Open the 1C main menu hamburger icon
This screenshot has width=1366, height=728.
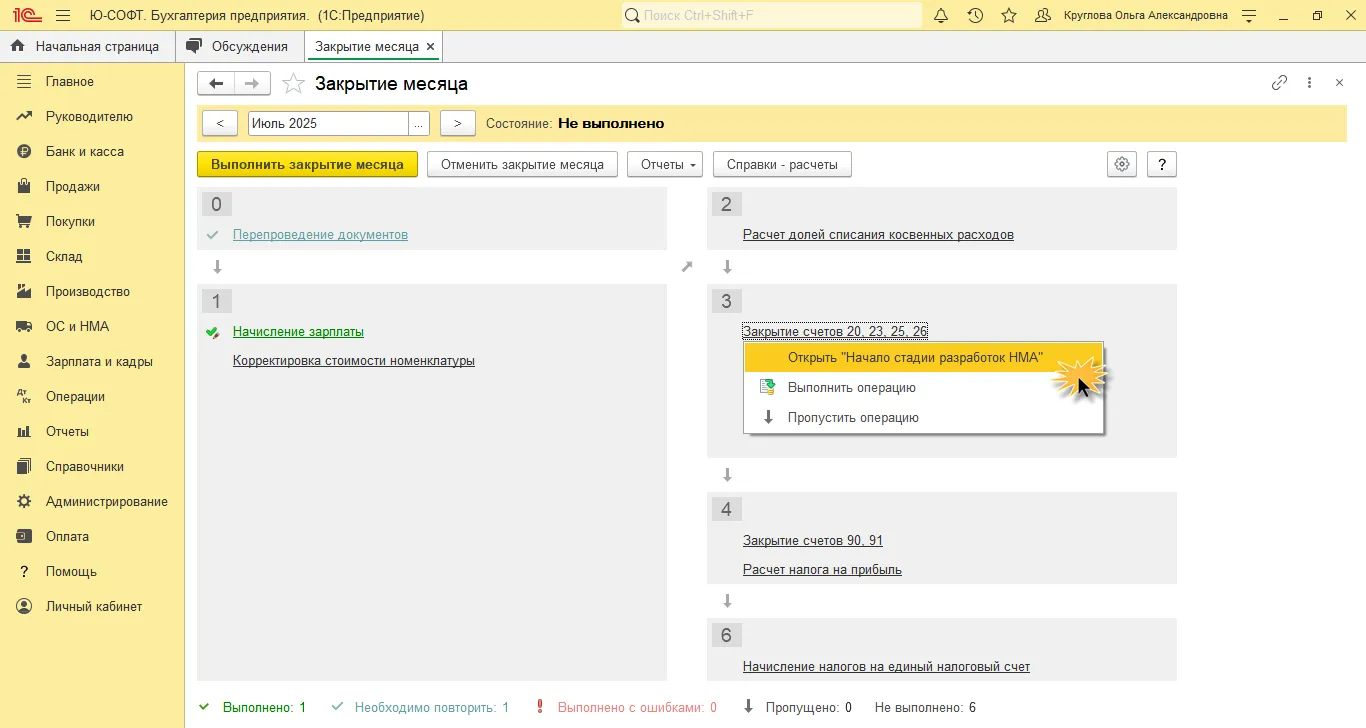(63, 16)
